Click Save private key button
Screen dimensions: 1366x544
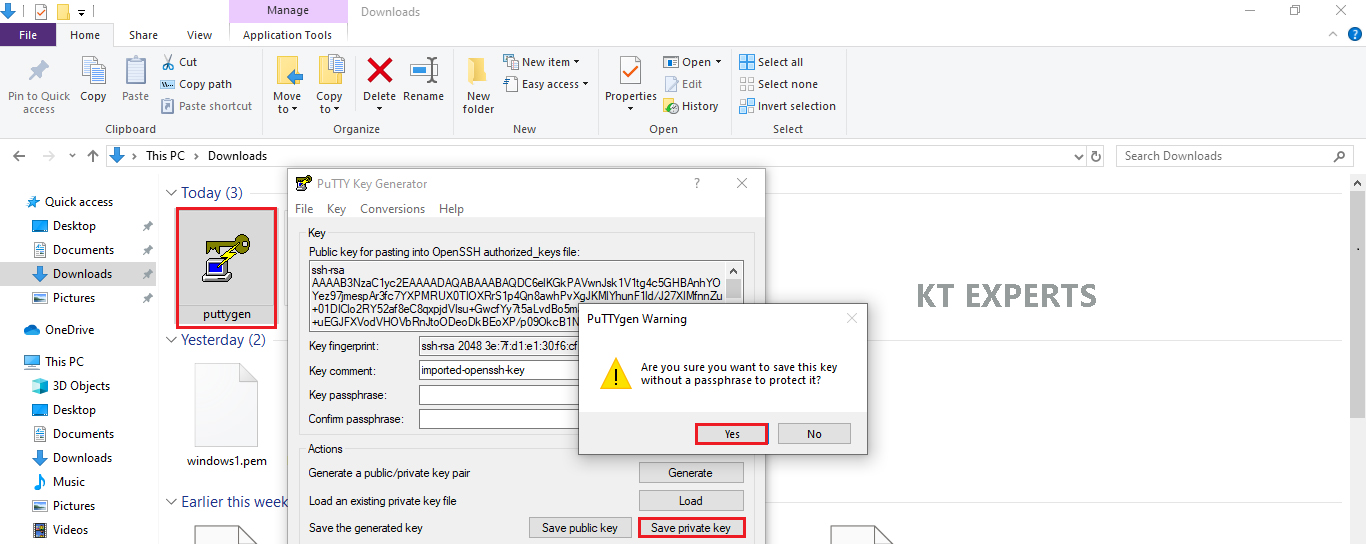[691, 528]
